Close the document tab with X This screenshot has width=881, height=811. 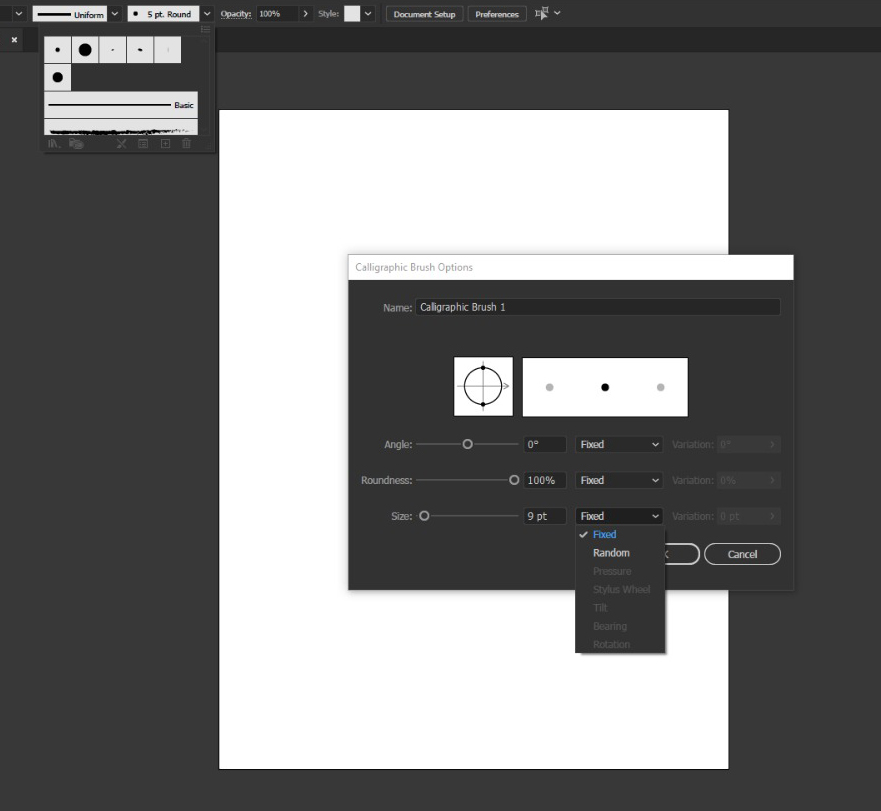tap(15, 40)
